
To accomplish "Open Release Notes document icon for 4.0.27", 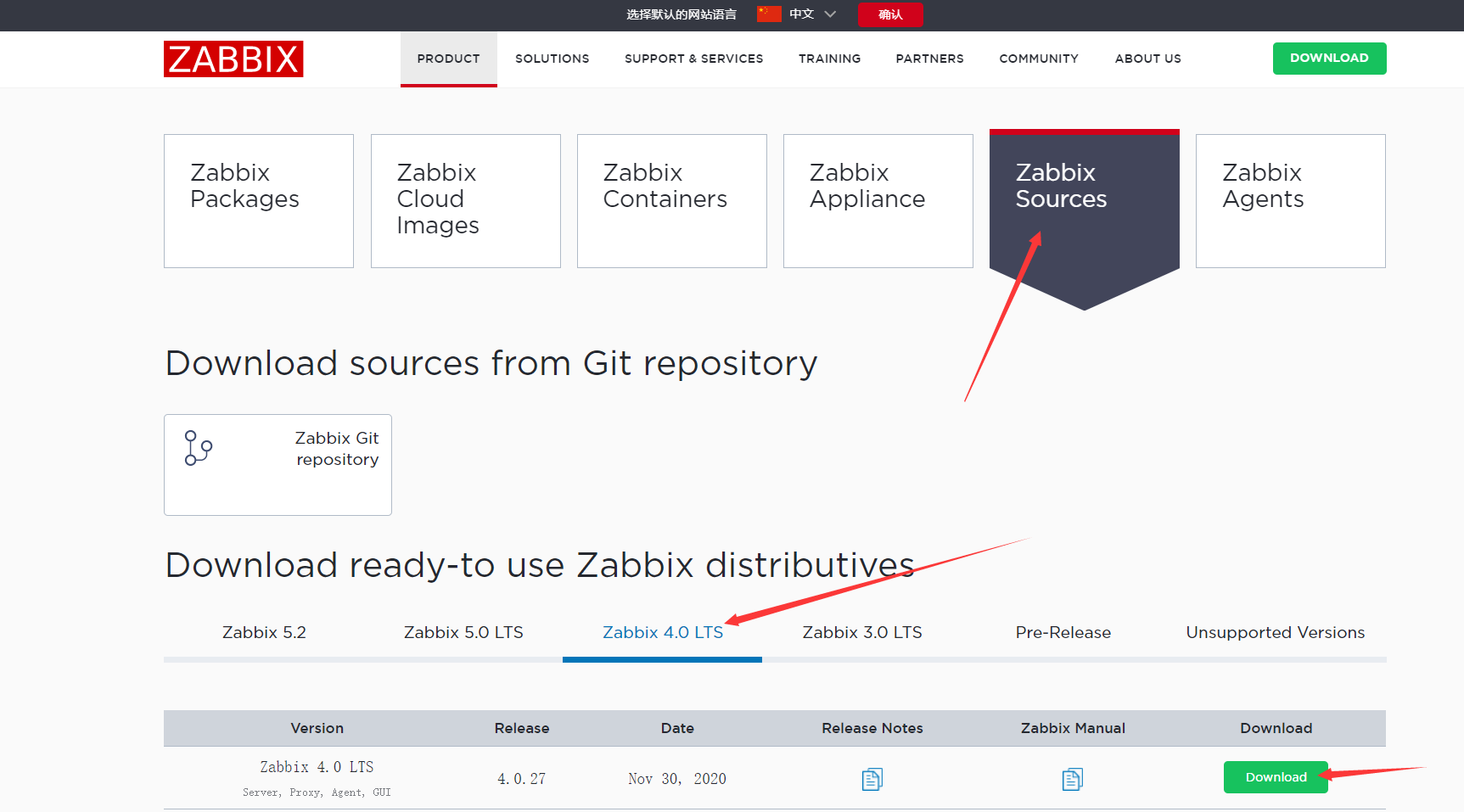I will [x=872, y=779].
